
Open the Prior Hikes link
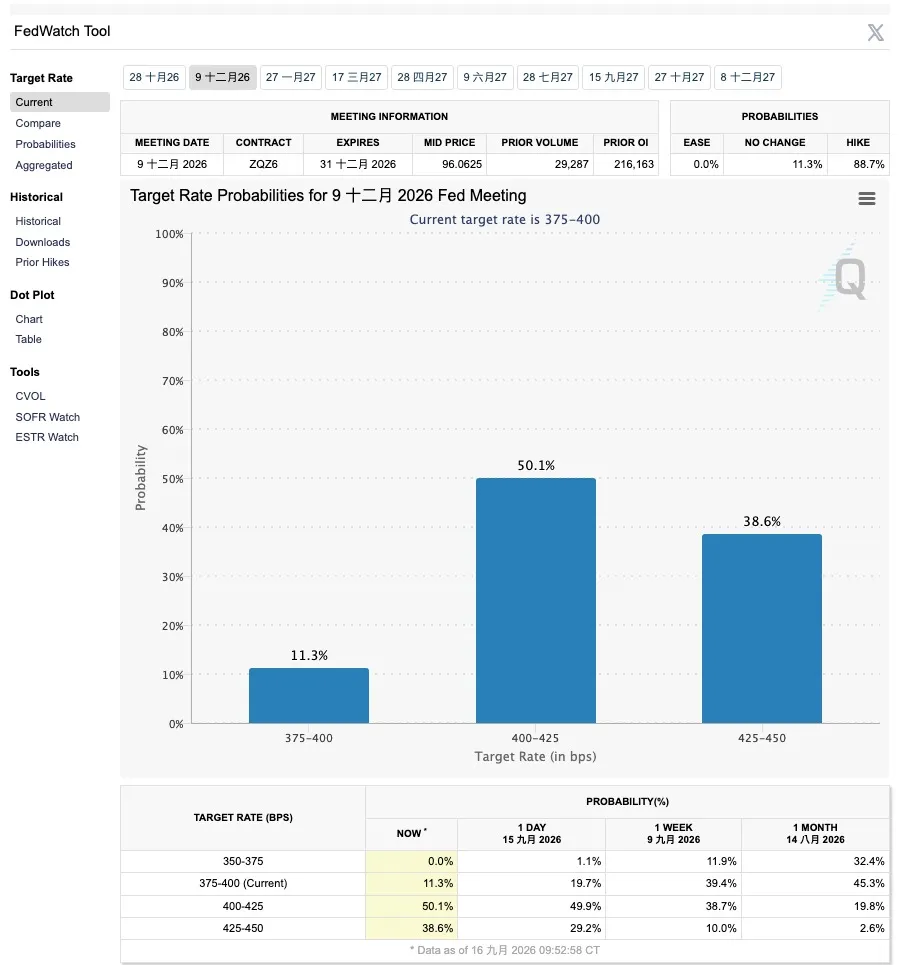tap(42, 262)
